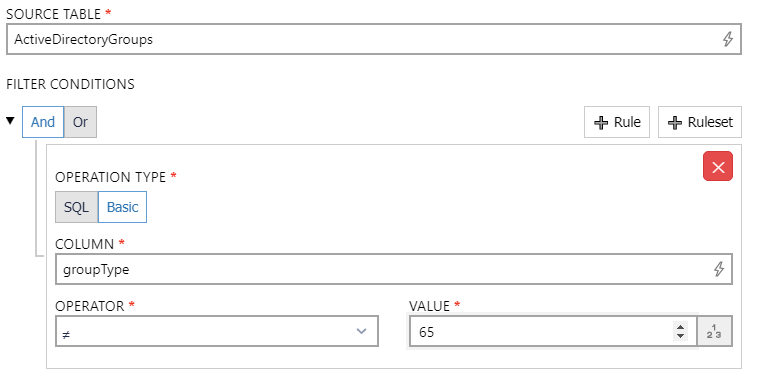Add a new Ruleset
The width and height of the screenshot is (758, 383).
(x=700, y=122)
